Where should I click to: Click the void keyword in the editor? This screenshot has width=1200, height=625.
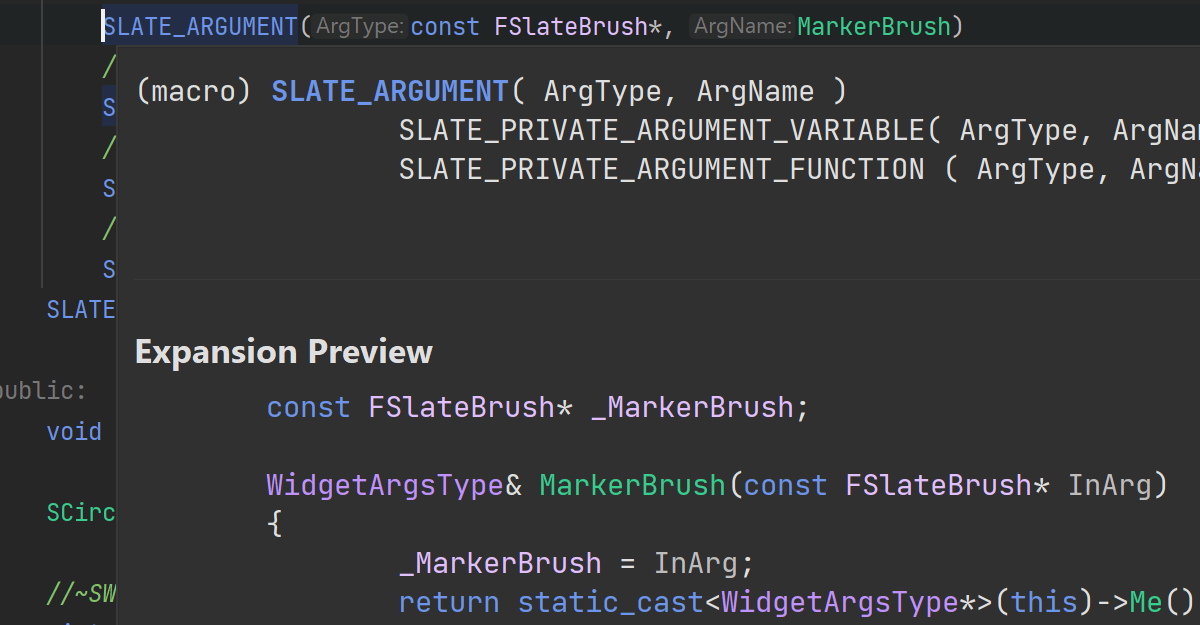coord(74,432)
